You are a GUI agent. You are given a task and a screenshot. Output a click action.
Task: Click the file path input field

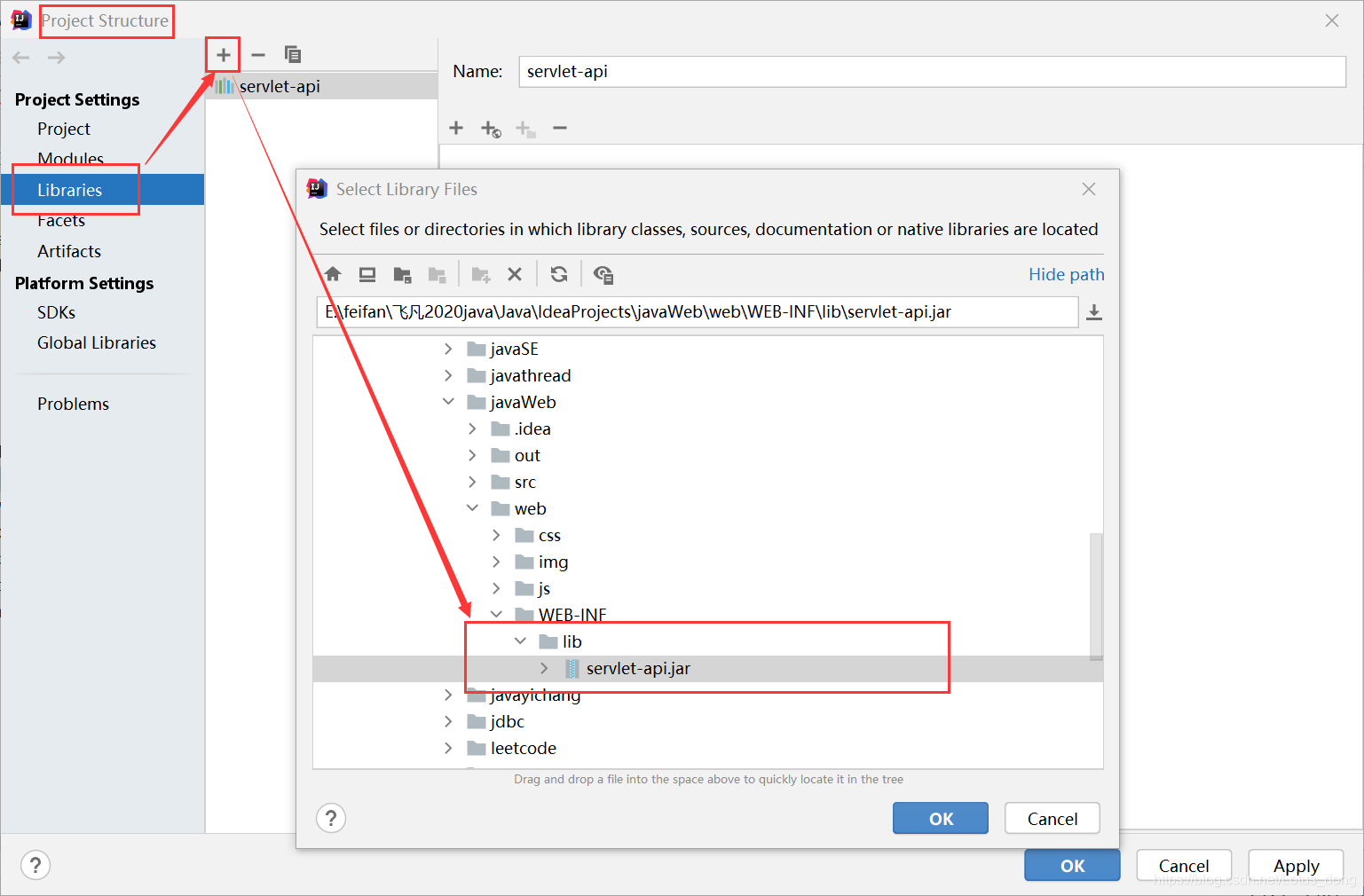click(698, 312)
